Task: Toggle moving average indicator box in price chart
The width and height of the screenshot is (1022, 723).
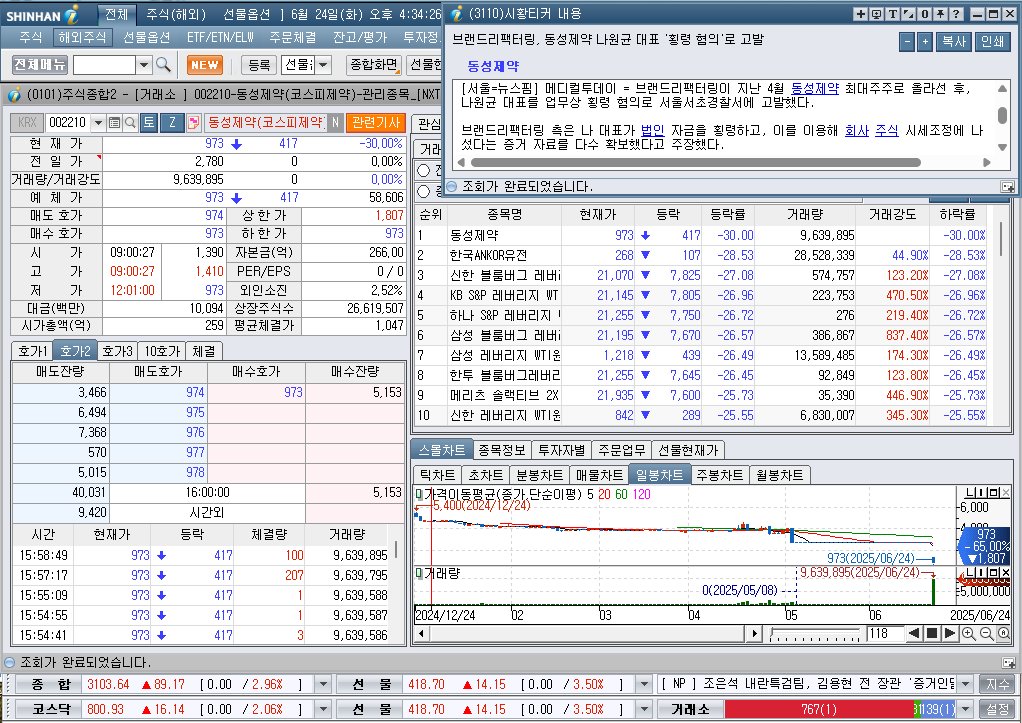Action: (x=419, y=494)
